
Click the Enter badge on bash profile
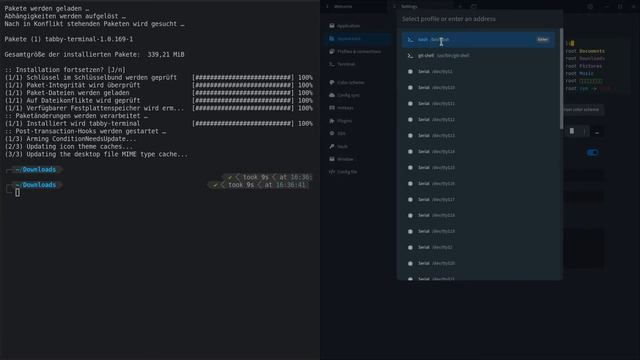[x=542, y=40]
